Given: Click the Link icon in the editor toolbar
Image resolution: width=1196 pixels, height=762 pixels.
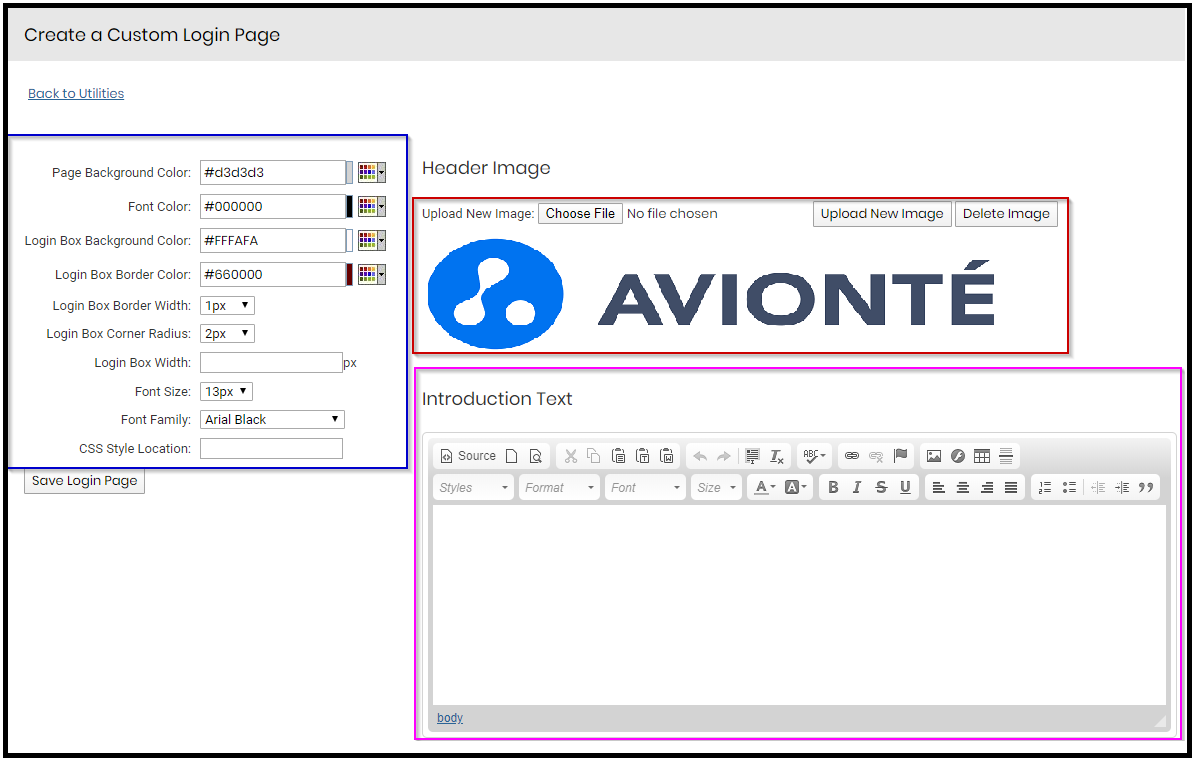Looking at the screenshot, I should [x=852, y=456].
